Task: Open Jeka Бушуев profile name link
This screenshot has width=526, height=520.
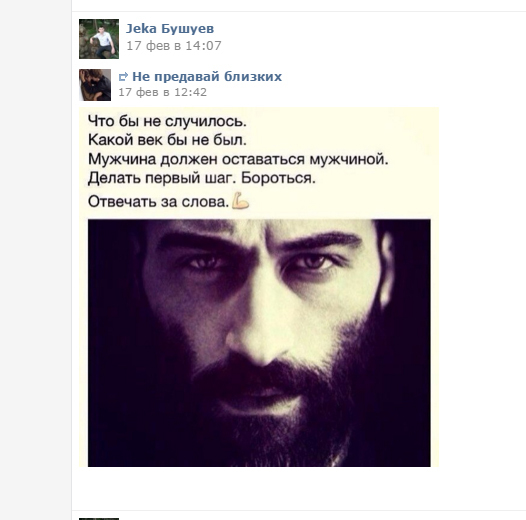Action: pos(170,29)
